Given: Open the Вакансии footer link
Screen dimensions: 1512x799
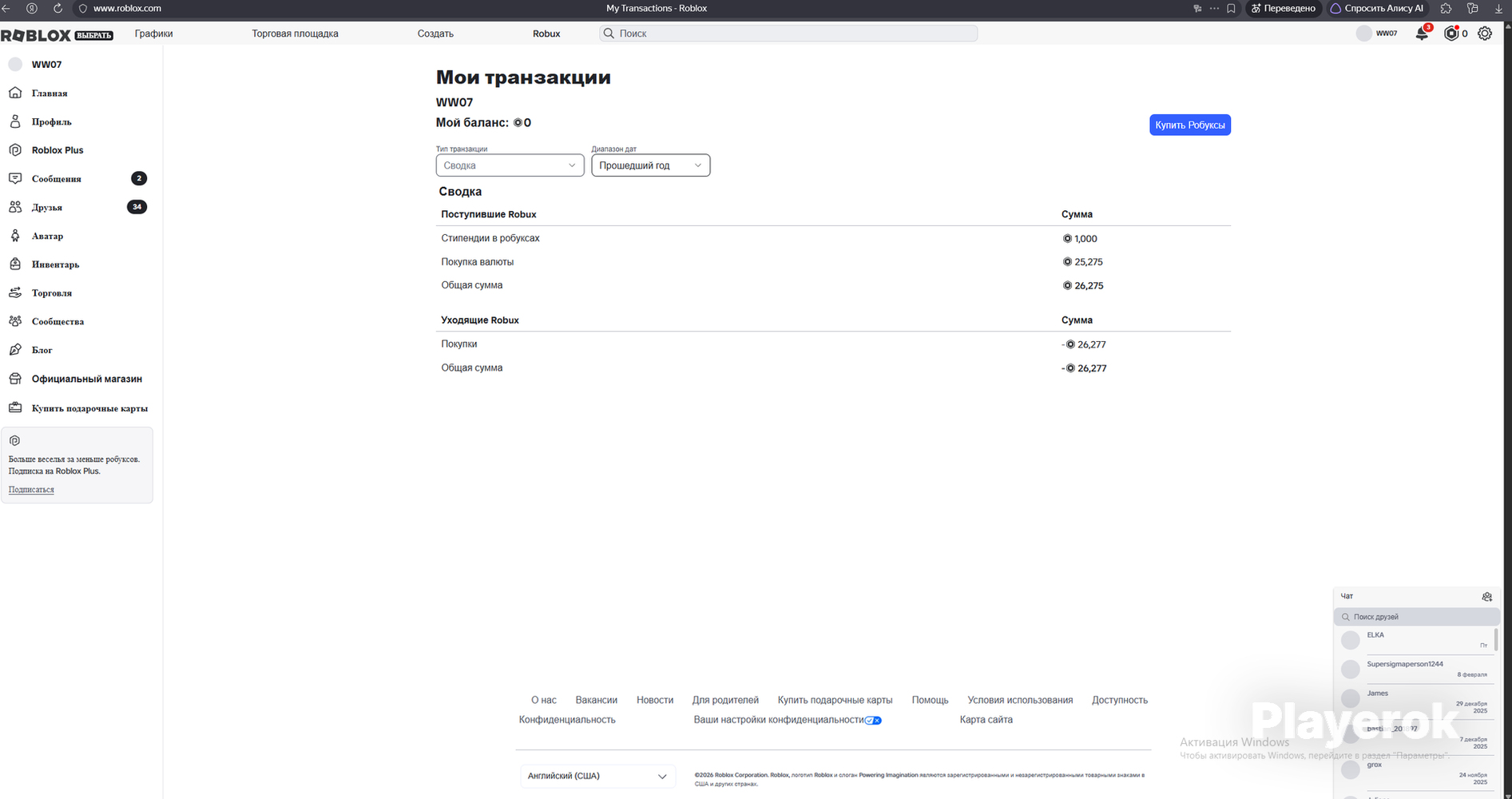Looking at the screenshot, I should coord(597,700).
